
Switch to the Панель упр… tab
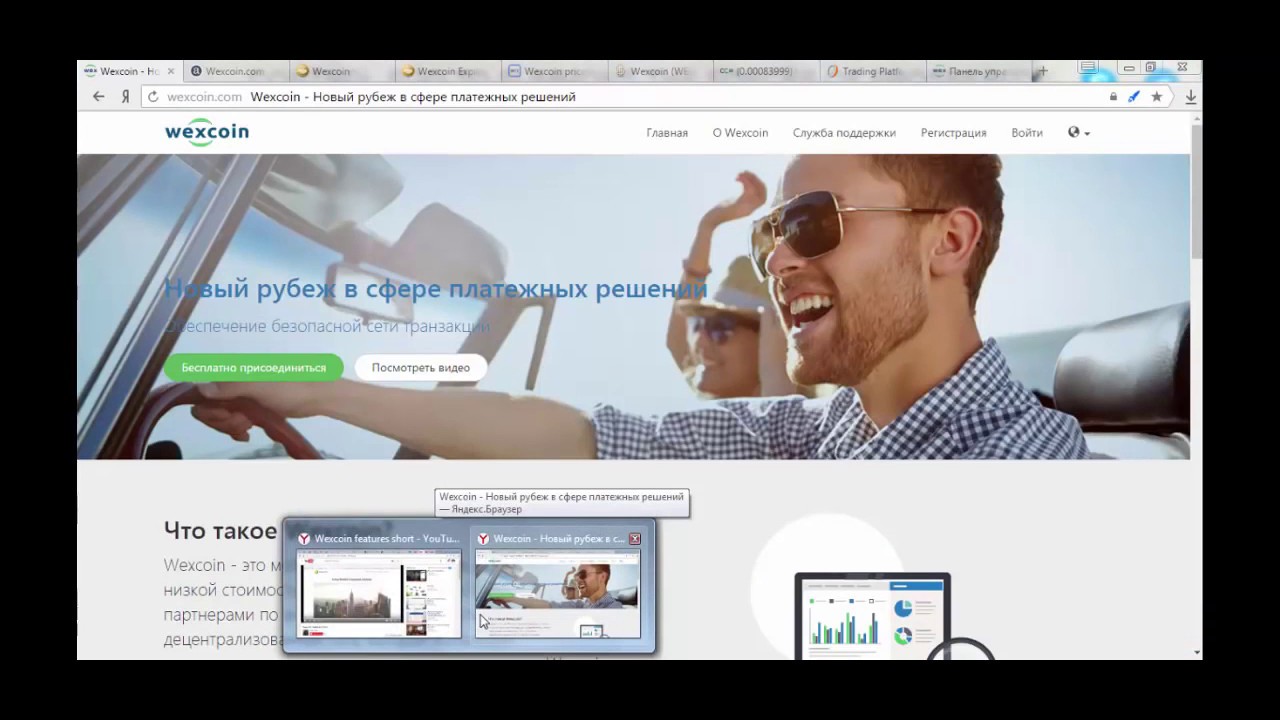(977, 71)
